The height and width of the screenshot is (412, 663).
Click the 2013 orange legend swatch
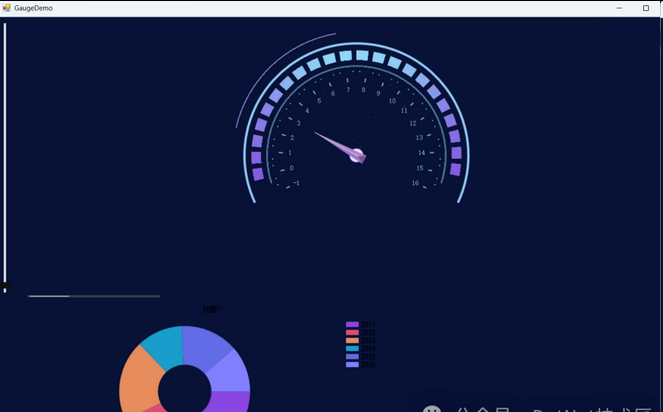point(352,340)
